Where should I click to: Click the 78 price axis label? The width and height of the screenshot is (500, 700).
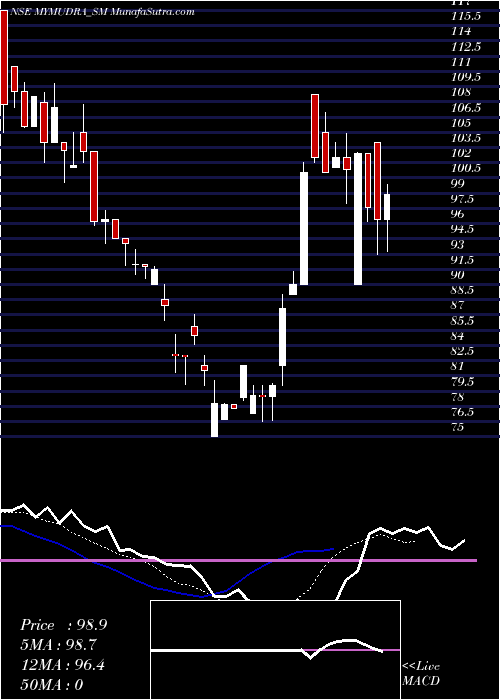(x=458, y=397)
